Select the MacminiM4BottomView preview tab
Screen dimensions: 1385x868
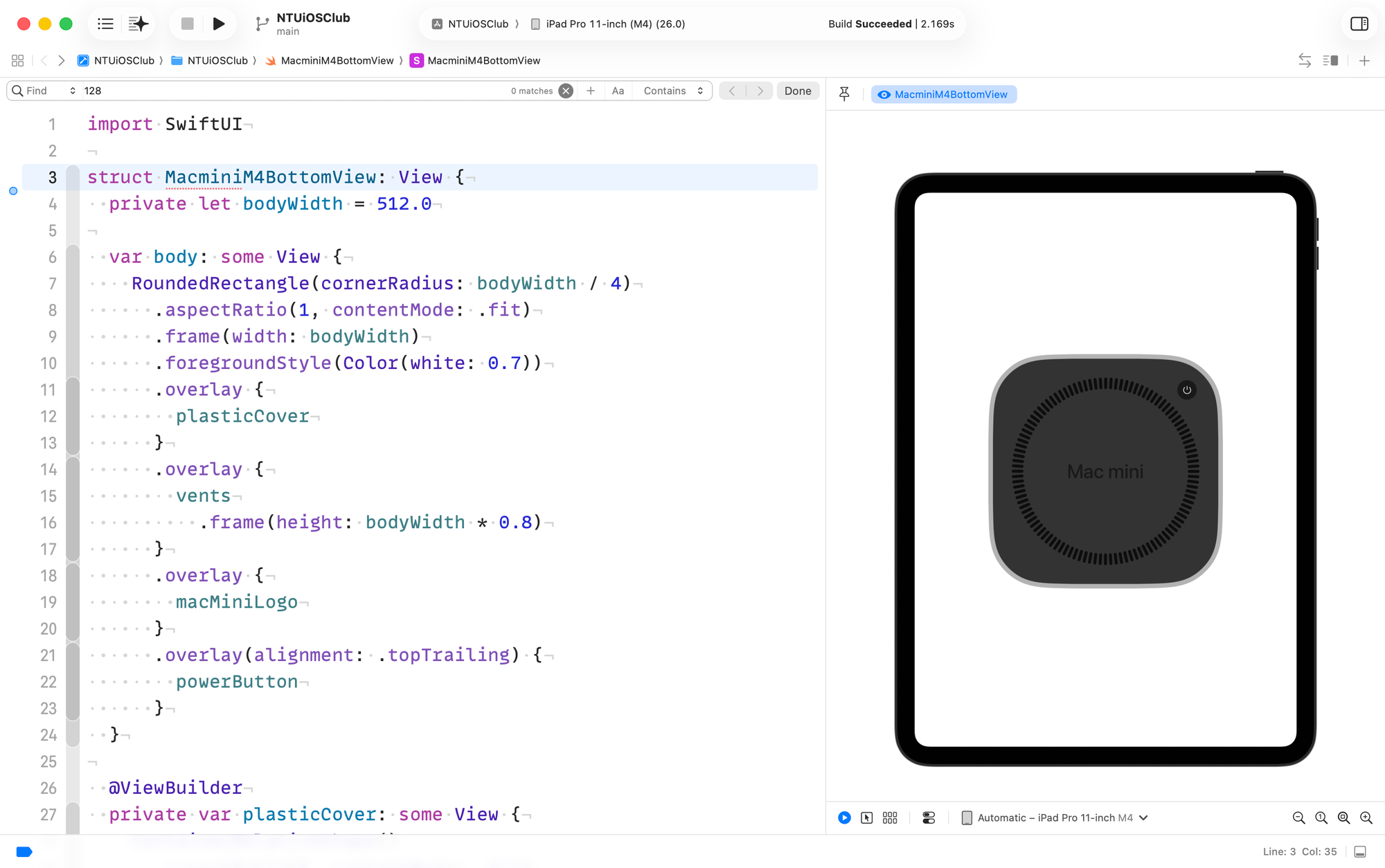pyautogui.click(x=943, y=94)
